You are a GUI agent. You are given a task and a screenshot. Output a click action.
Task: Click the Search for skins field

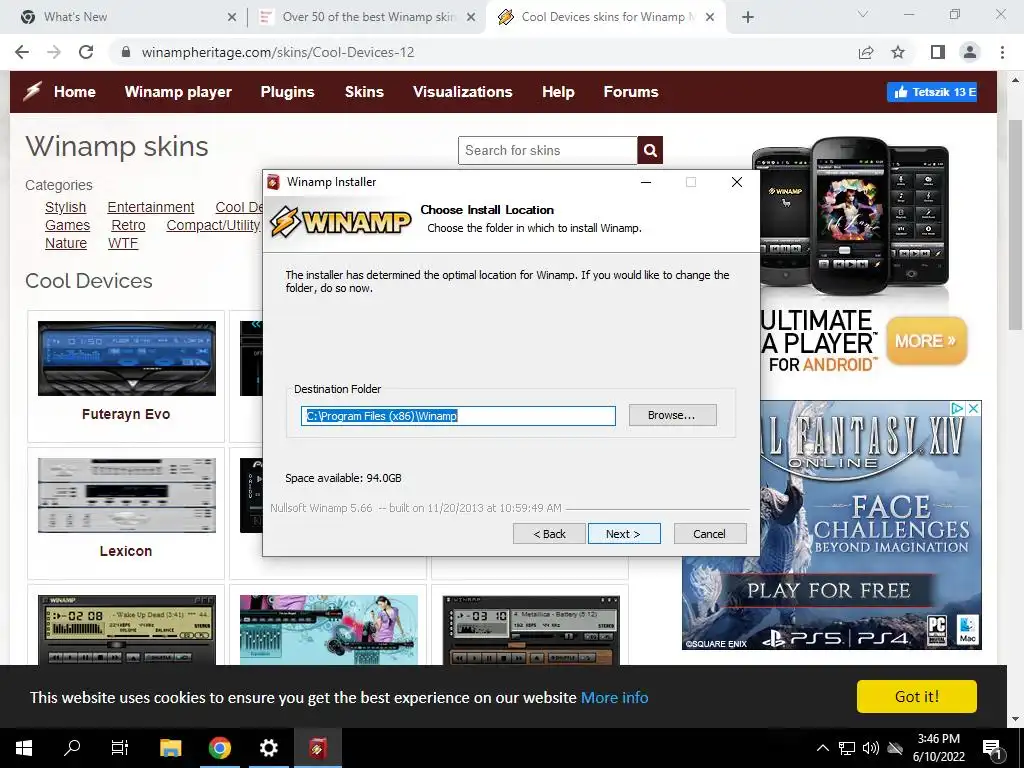coord(548,151)
